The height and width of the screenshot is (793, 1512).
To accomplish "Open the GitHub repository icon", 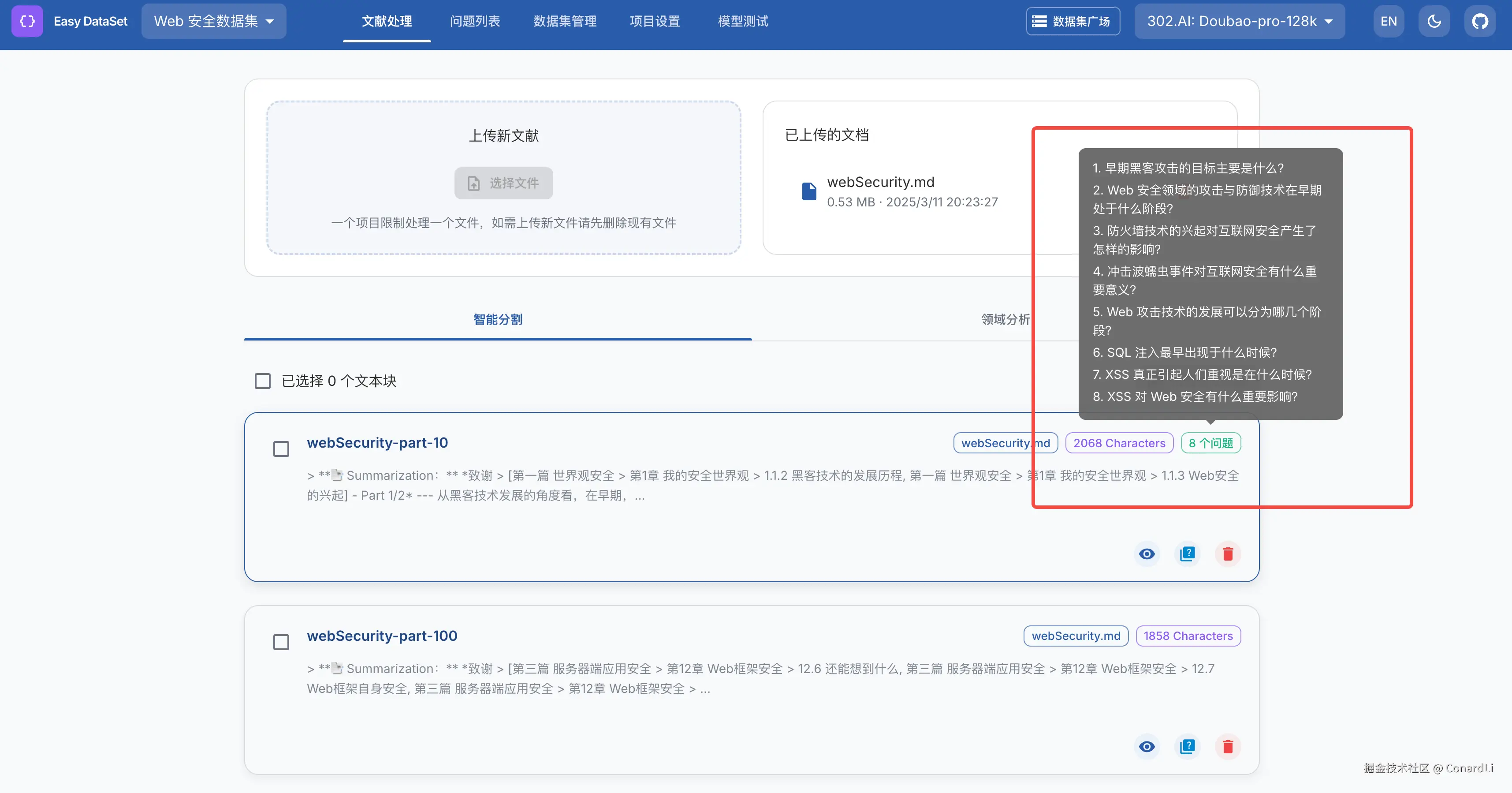I will 1480,21.
